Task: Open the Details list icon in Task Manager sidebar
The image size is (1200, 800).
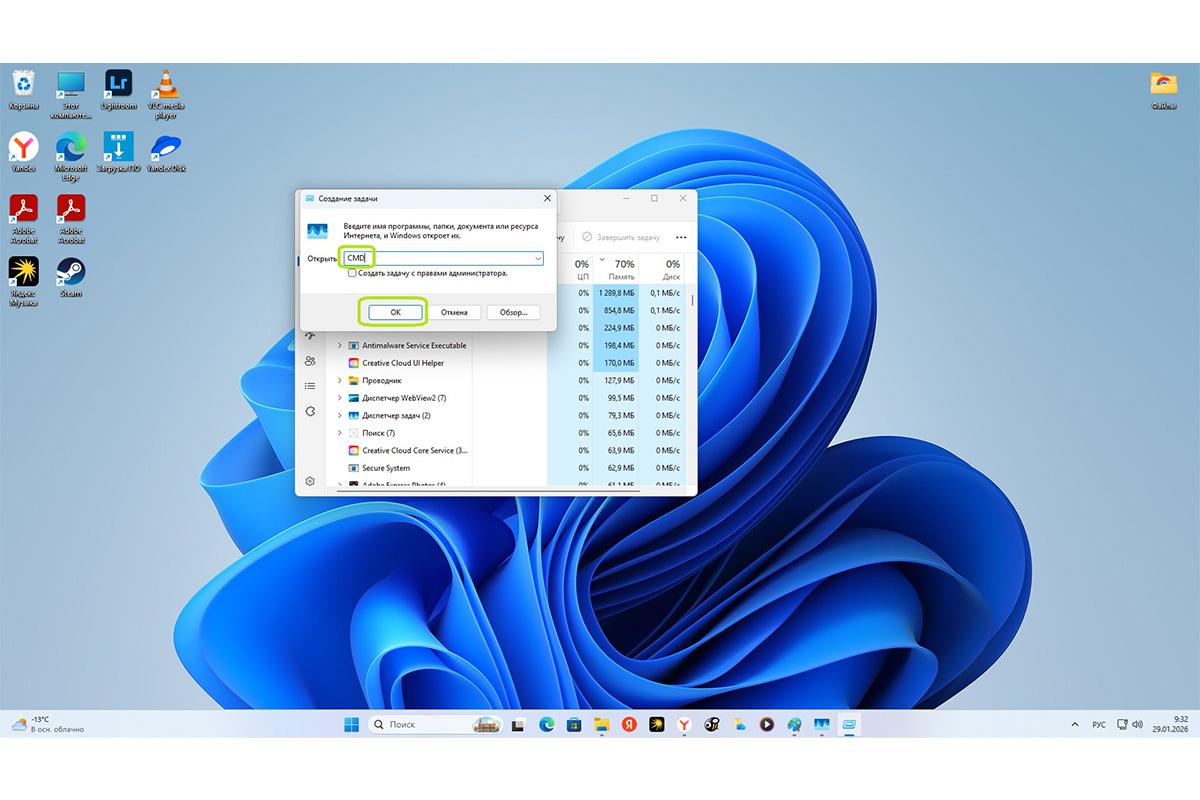Action: (310, 386)
